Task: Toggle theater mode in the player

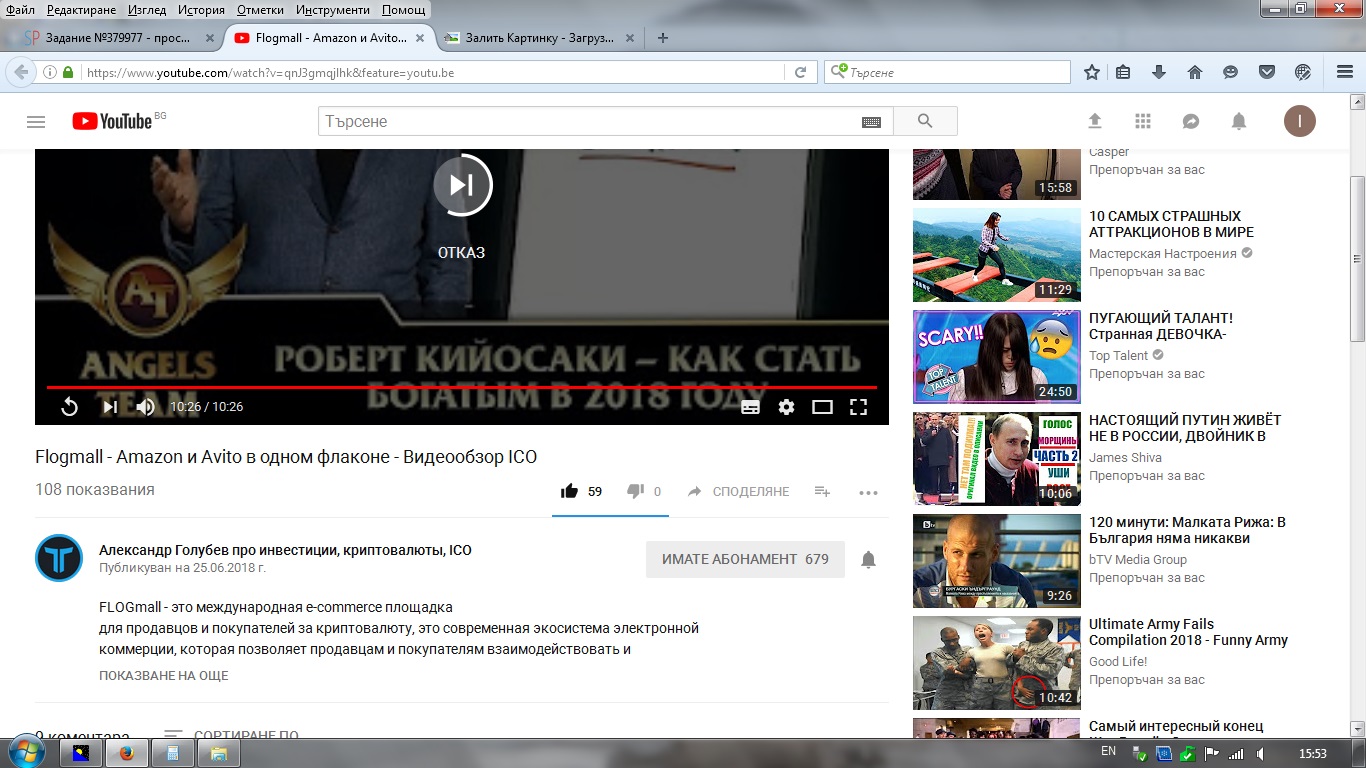Action: 822,407
